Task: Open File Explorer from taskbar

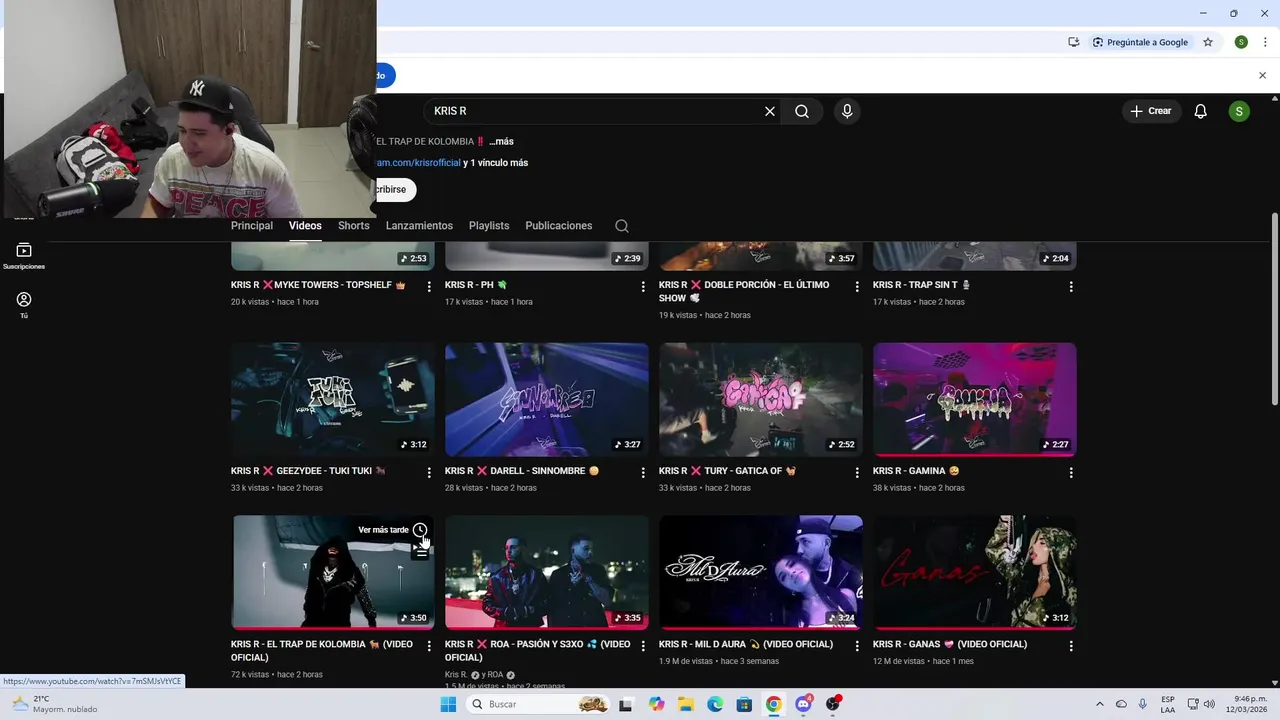Action: pos(686,704)
